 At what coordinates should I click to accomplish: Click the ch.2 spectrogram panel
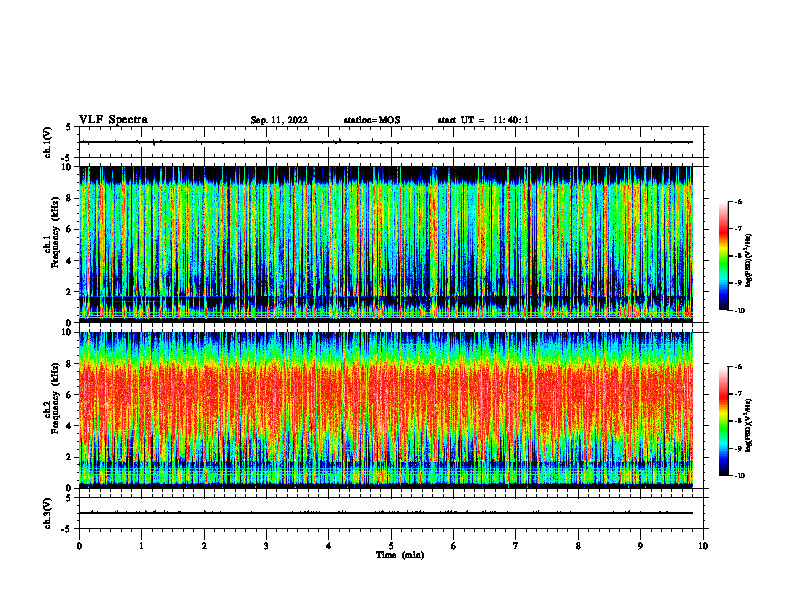pyautogui.click(x=386, y=410)
